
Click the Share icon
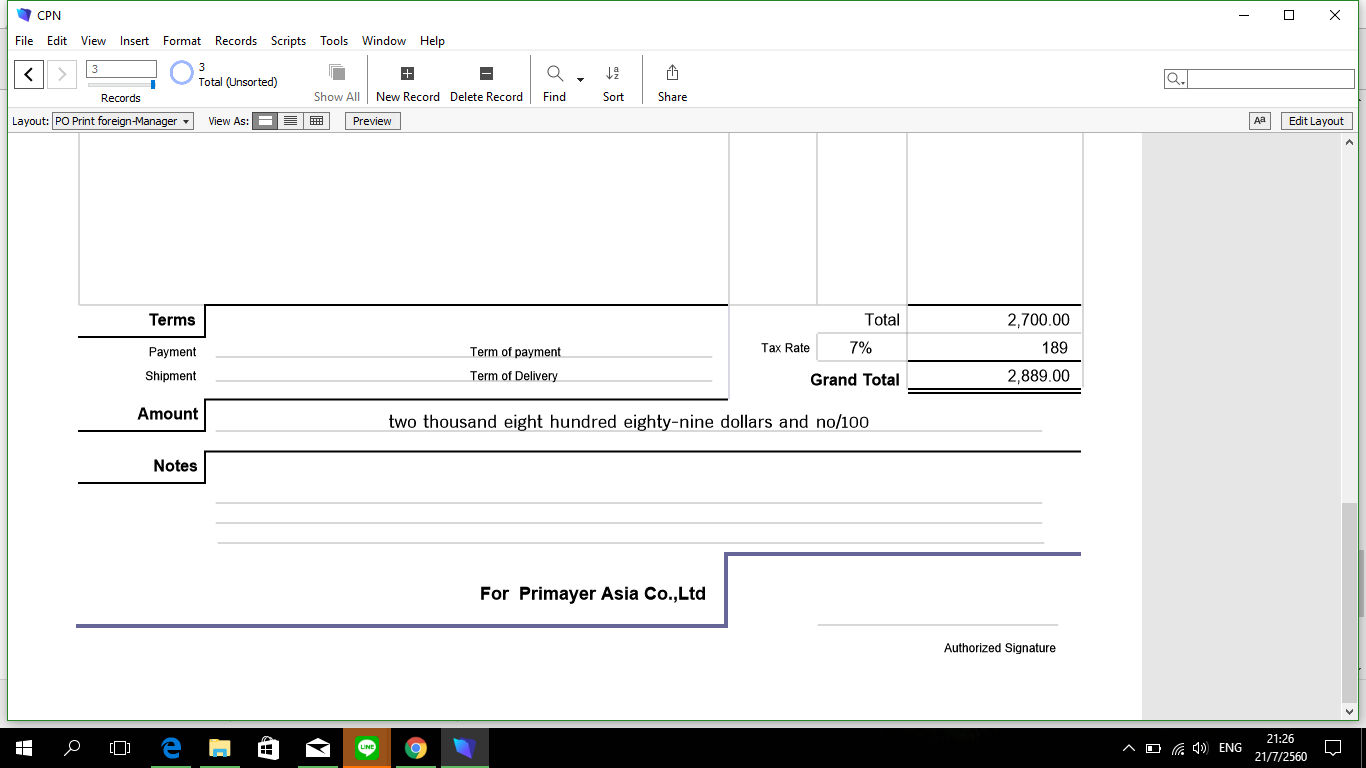tap(672, 73)
